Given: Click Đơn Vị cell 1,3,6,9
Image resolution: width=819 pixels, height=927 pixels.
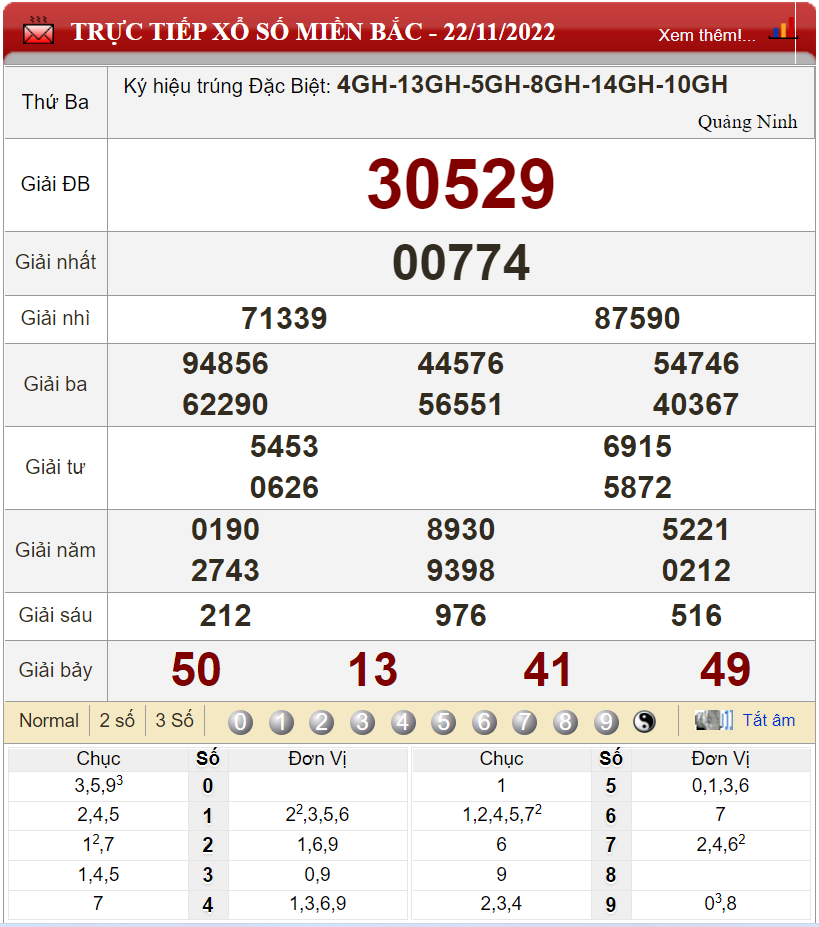Looking at the screenshot, I should coord(318,904).
